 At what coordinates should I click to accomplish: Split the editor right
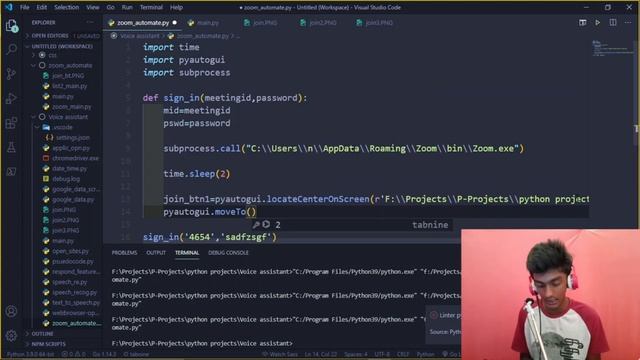(x=613, y=23)
